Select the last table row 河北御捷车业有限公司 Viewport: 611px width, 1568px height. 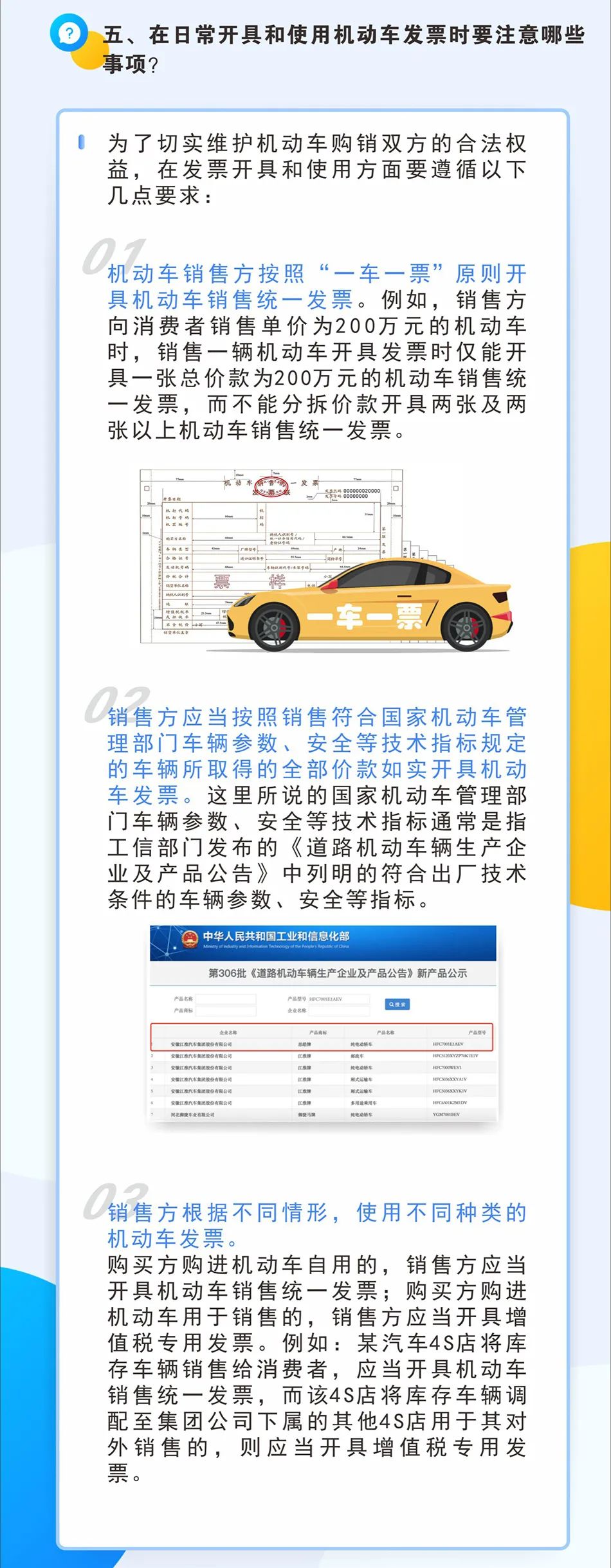(322, 1115)
